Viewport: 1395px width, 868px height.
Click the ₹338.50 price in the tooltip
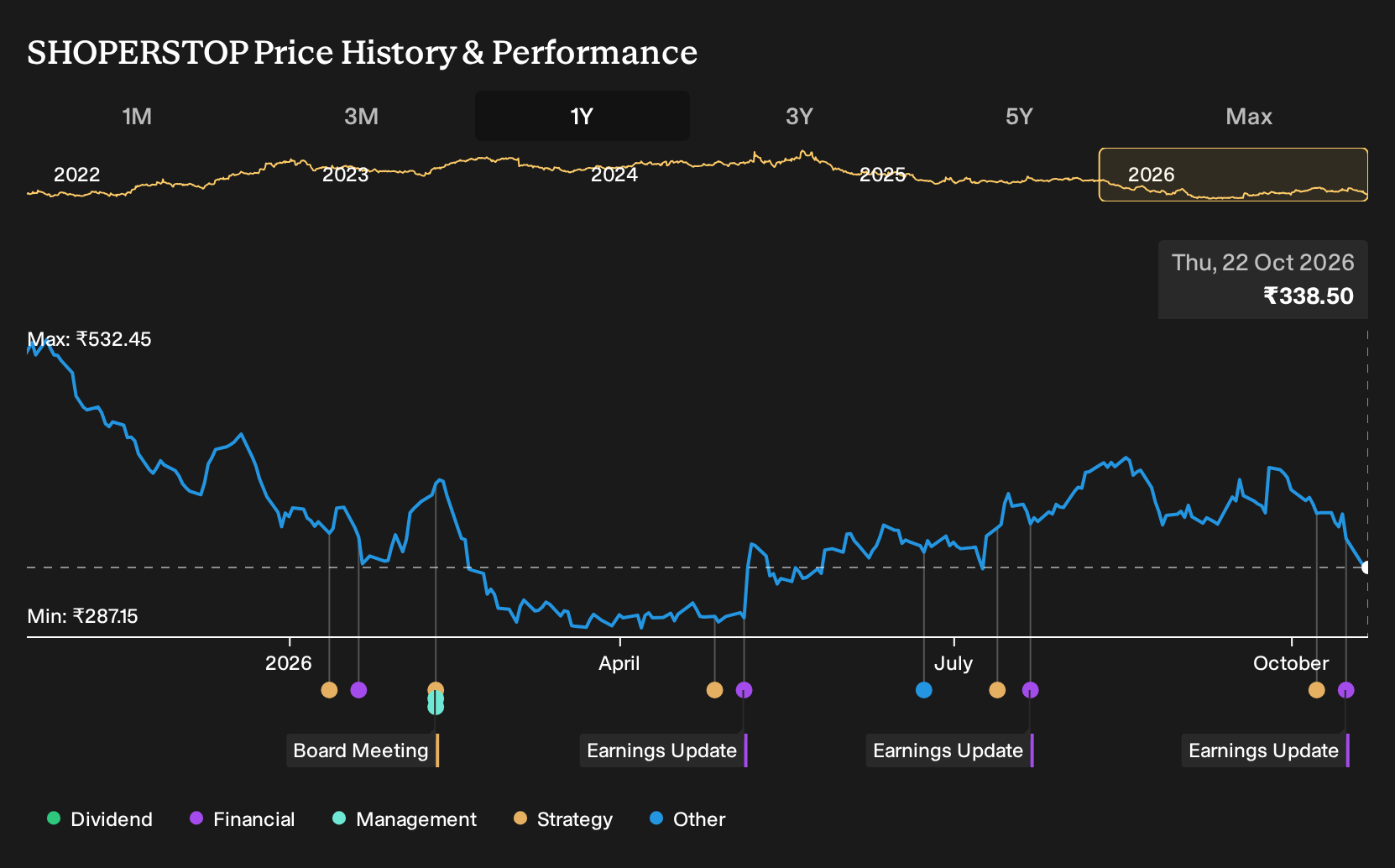[1309, 296]
